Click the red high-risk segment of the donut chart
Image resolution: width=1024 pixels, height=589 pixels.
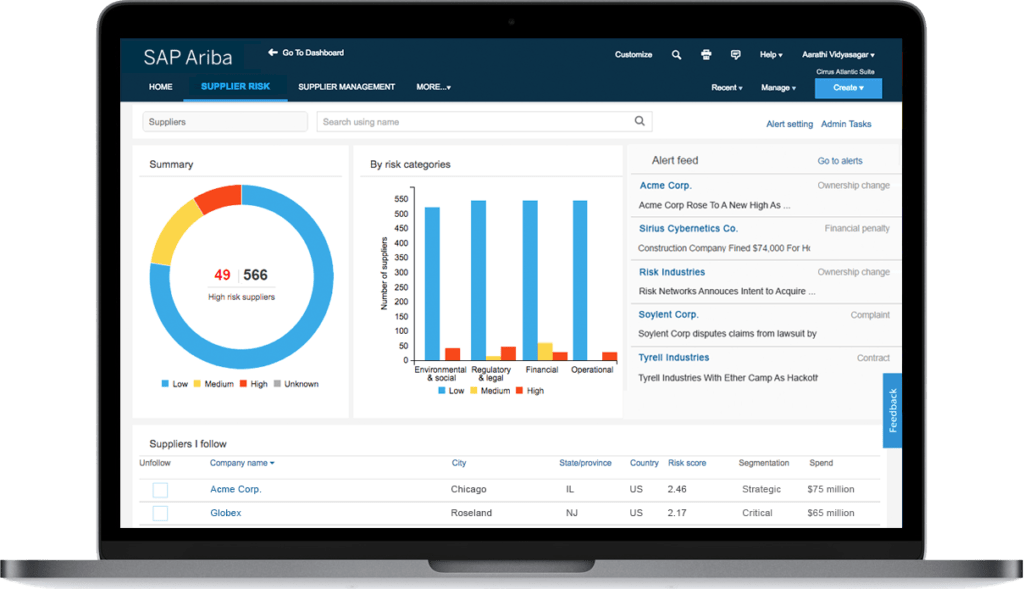(x=219, y=199)
